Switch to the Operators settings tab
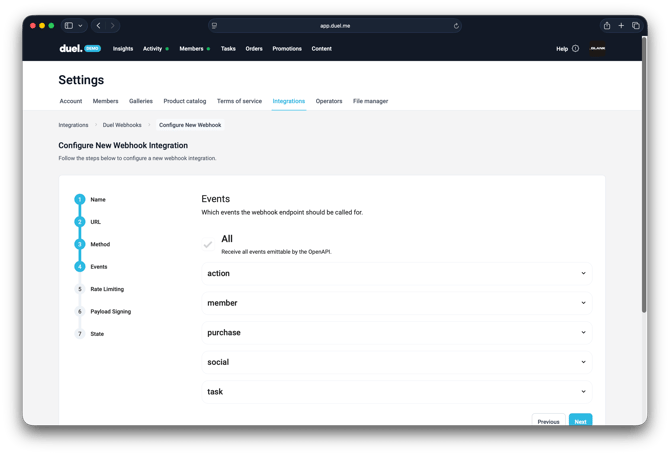Screen dimensions: 670x455 pos(329,101)
